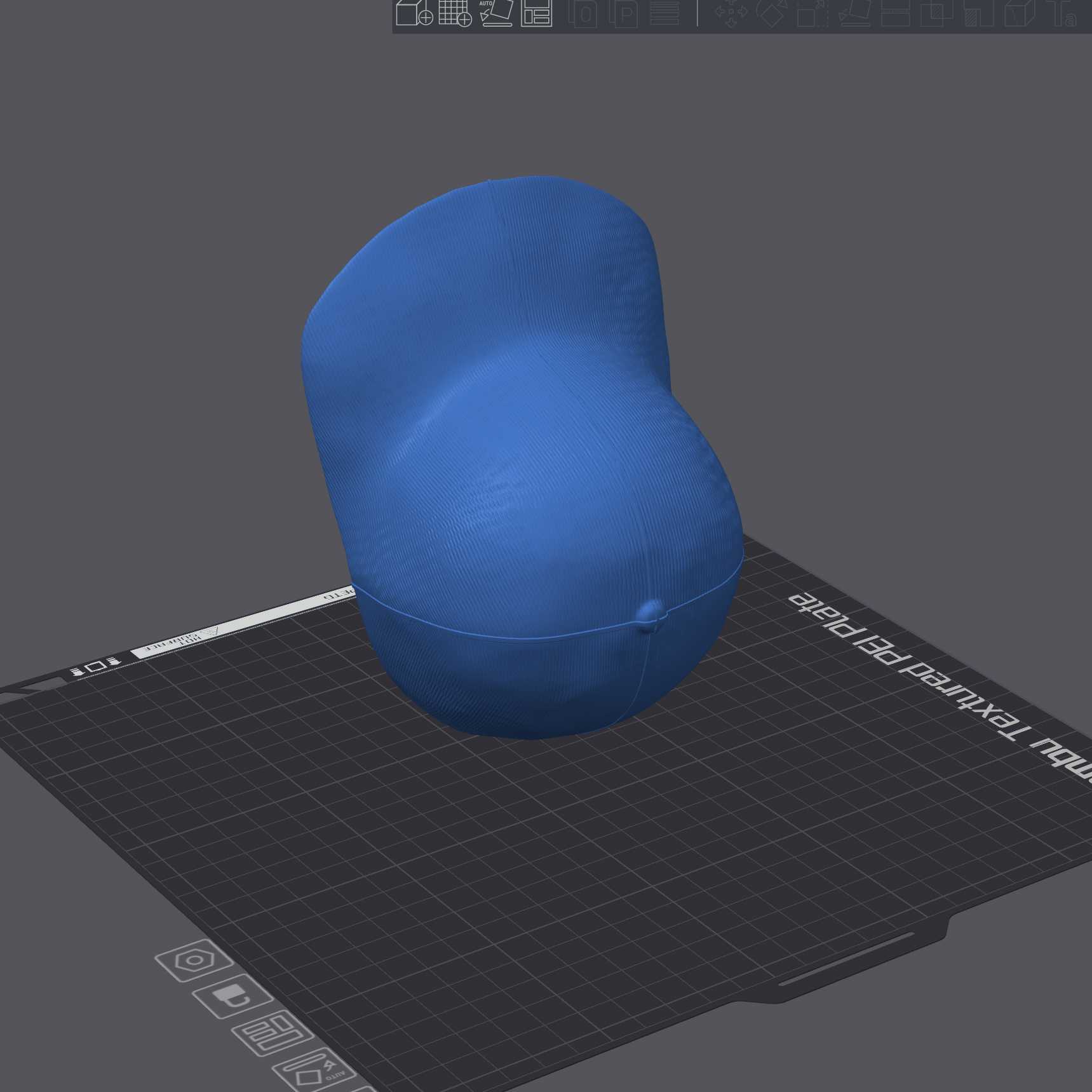
Task: Click the Split to Parts icon
Action: (625, 13)
